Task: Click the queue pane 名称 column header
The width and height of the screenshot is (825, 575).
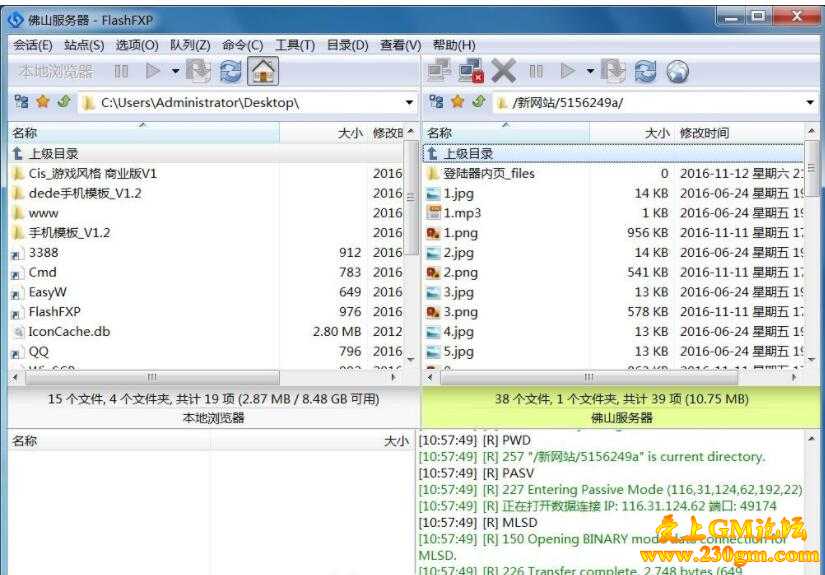Action: [109, 441]
